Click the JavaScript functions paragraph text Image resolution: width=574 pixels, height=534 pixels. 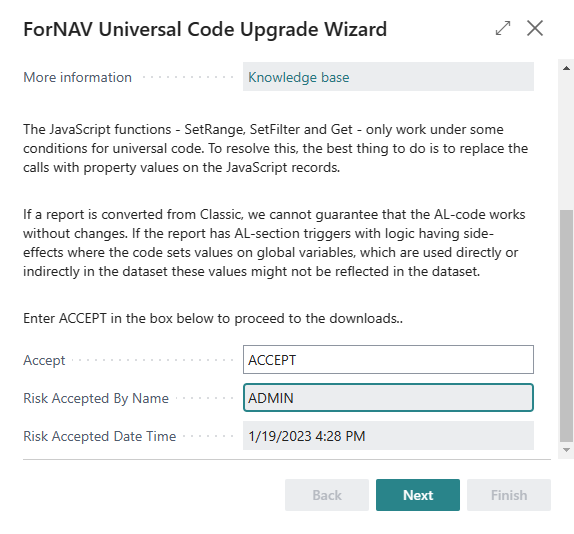tap(275, 148)
